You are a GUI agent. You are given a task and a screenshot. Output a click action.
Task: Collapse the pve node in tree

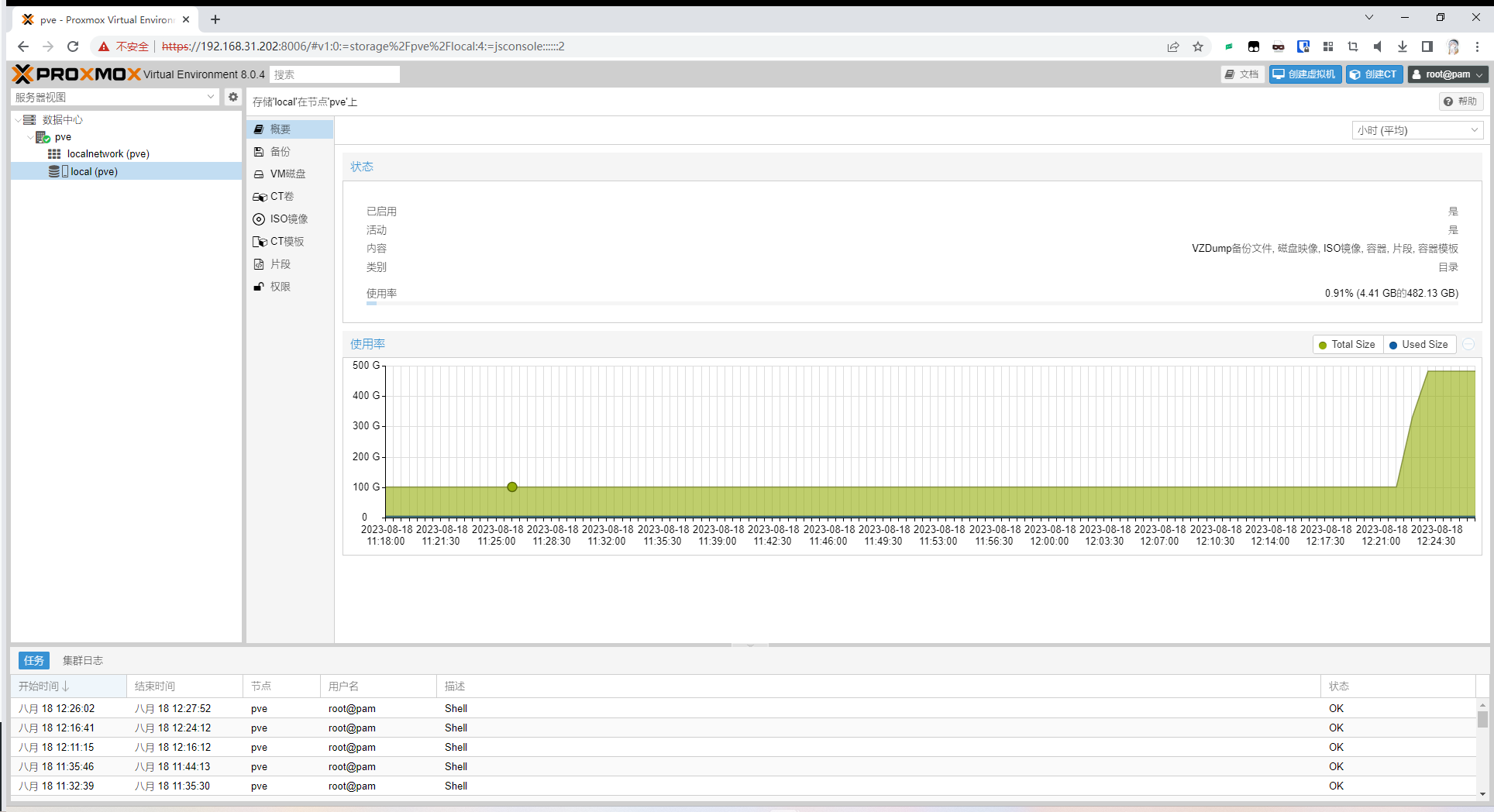(30, 137)
